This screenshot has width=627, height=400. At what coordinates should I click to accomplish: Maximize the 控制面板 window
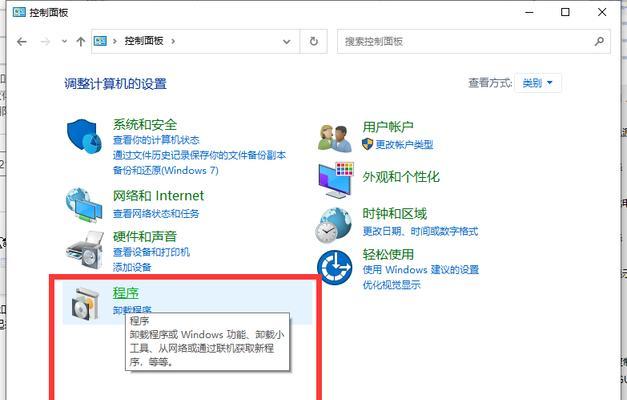click(565, 12)
